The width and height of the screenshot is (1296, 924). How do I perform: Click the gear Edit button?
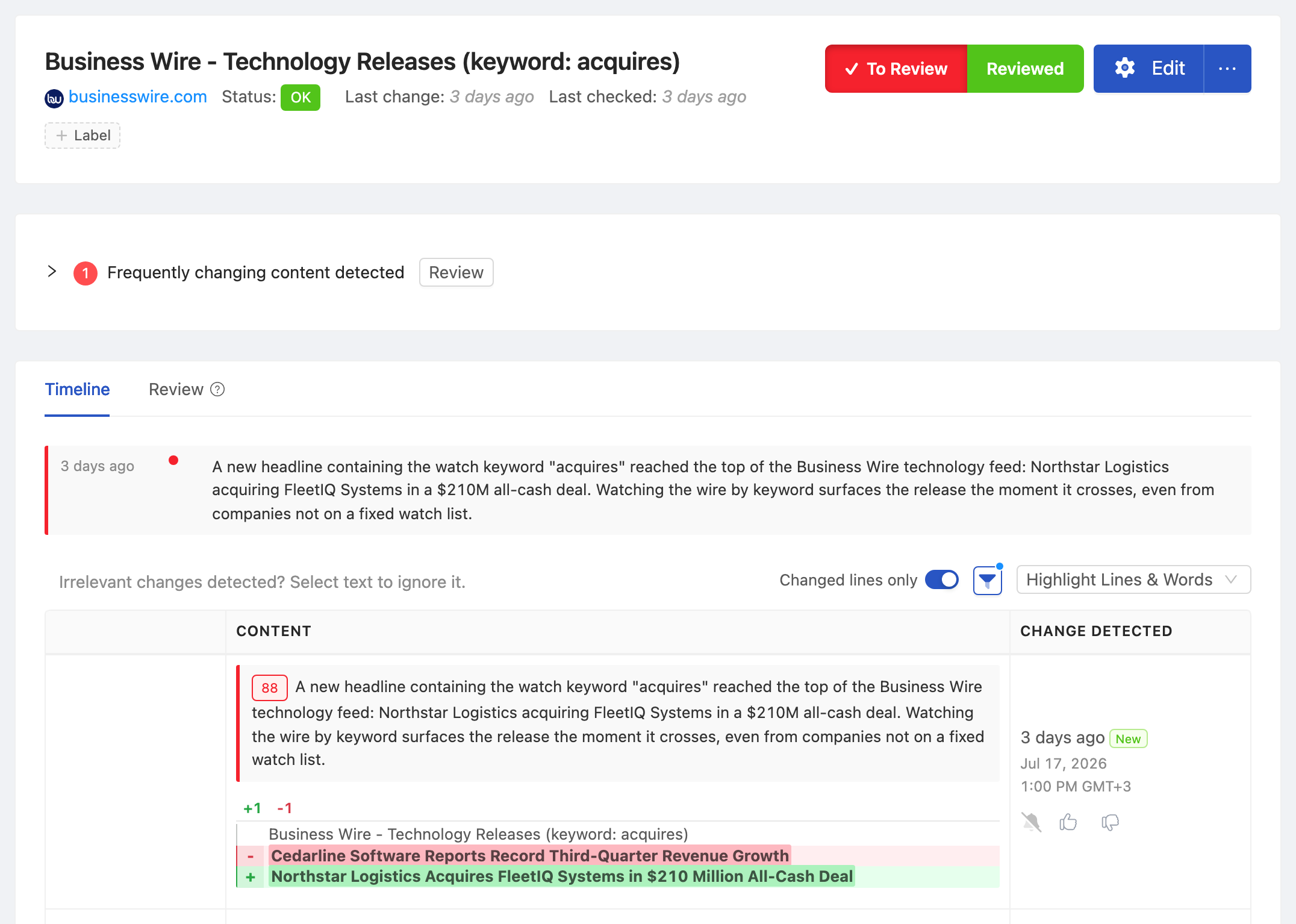click(1148, 69)
